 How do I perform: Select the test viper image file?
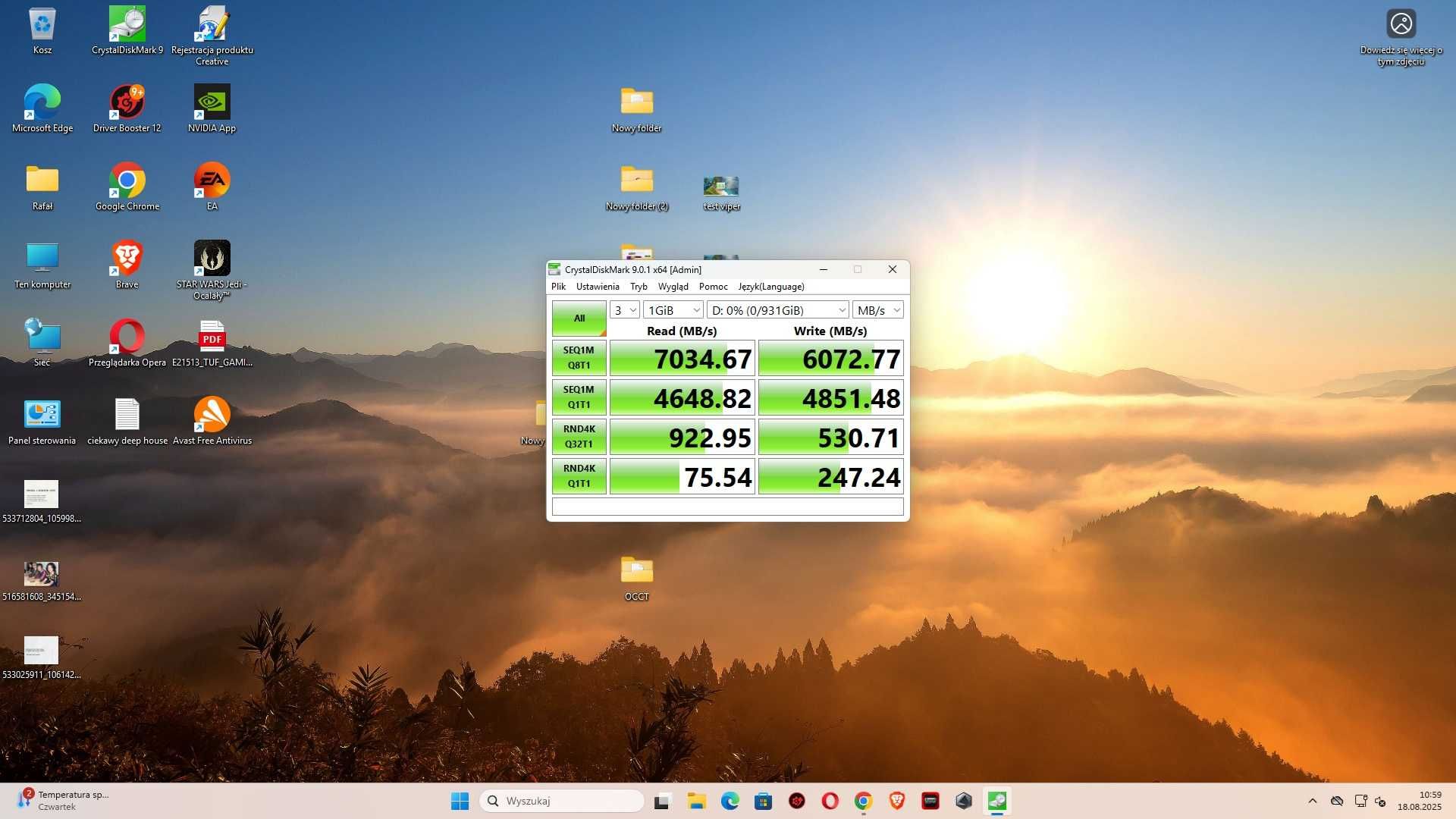722,193
